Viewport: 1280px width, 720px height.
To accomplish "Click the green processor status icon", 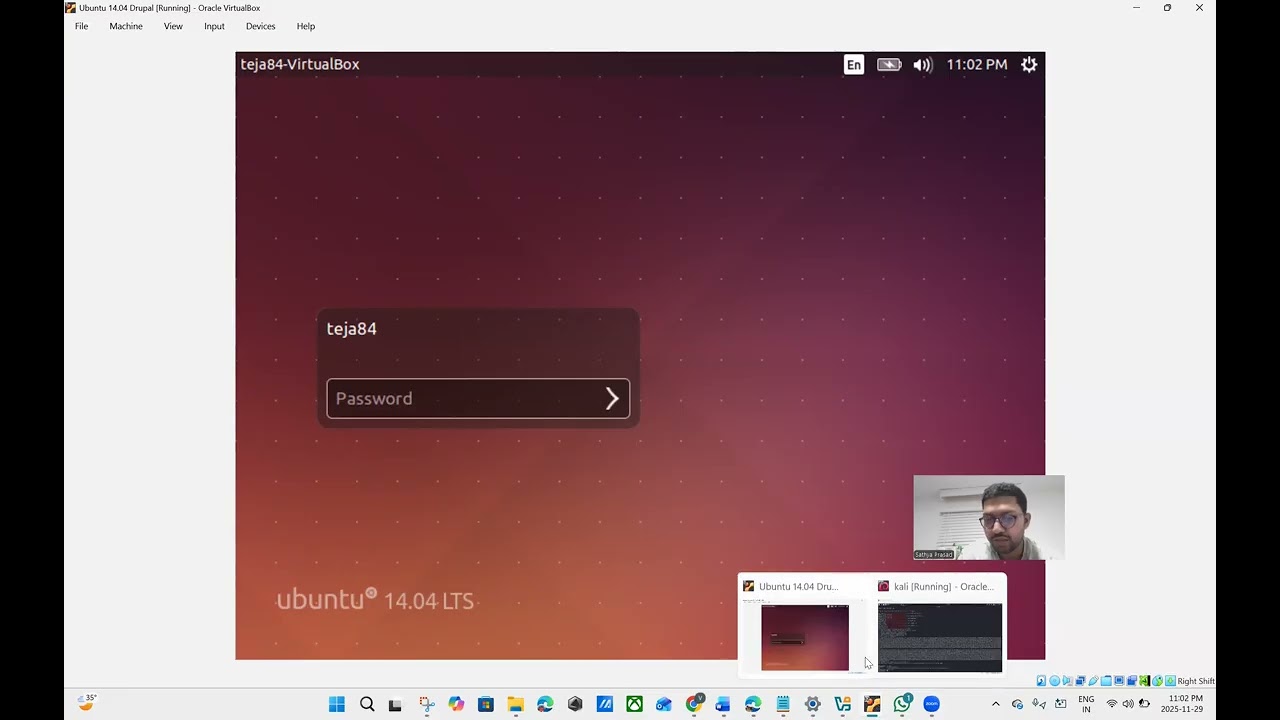I will point(1144,681).
